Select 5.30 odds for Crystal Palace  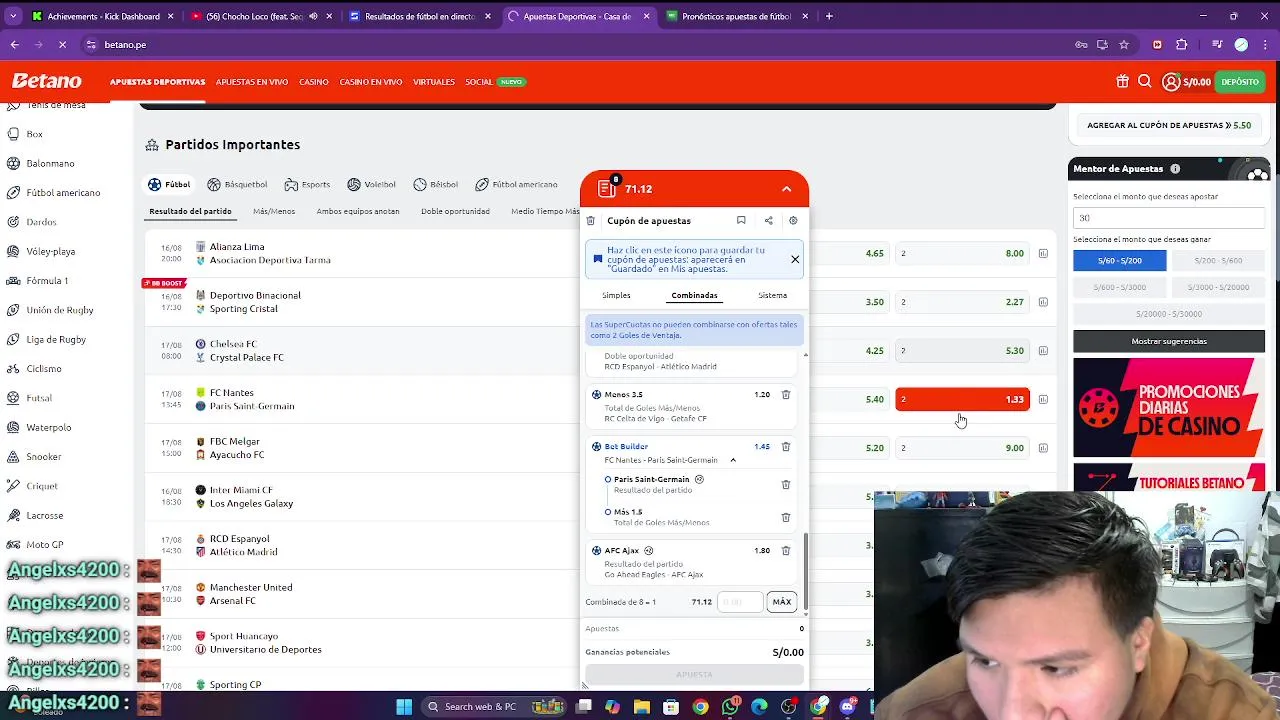(x=962, y=351)
